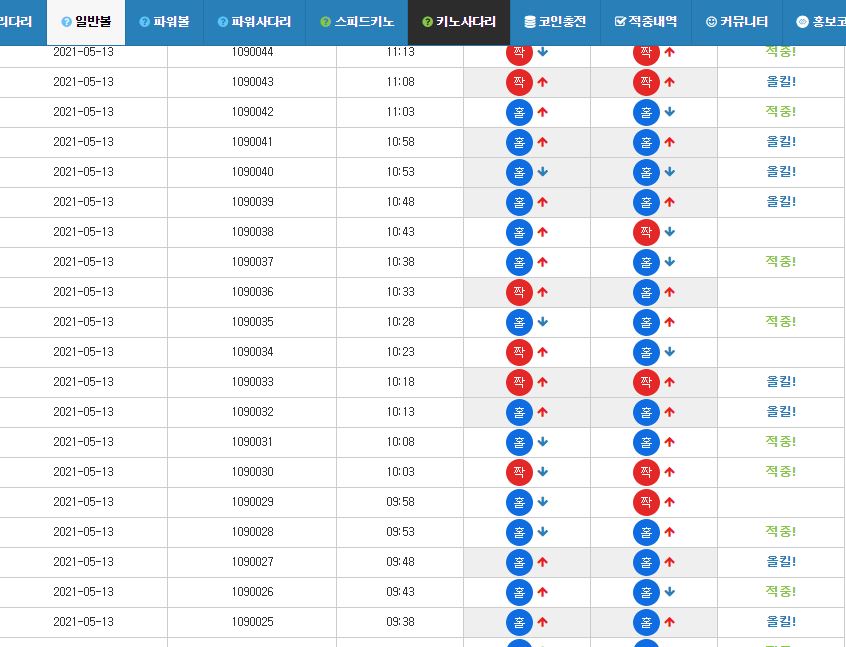Click the 적중! label in round 1090026
Viewport: 846px width, 647px height.
tap(781, 591)
